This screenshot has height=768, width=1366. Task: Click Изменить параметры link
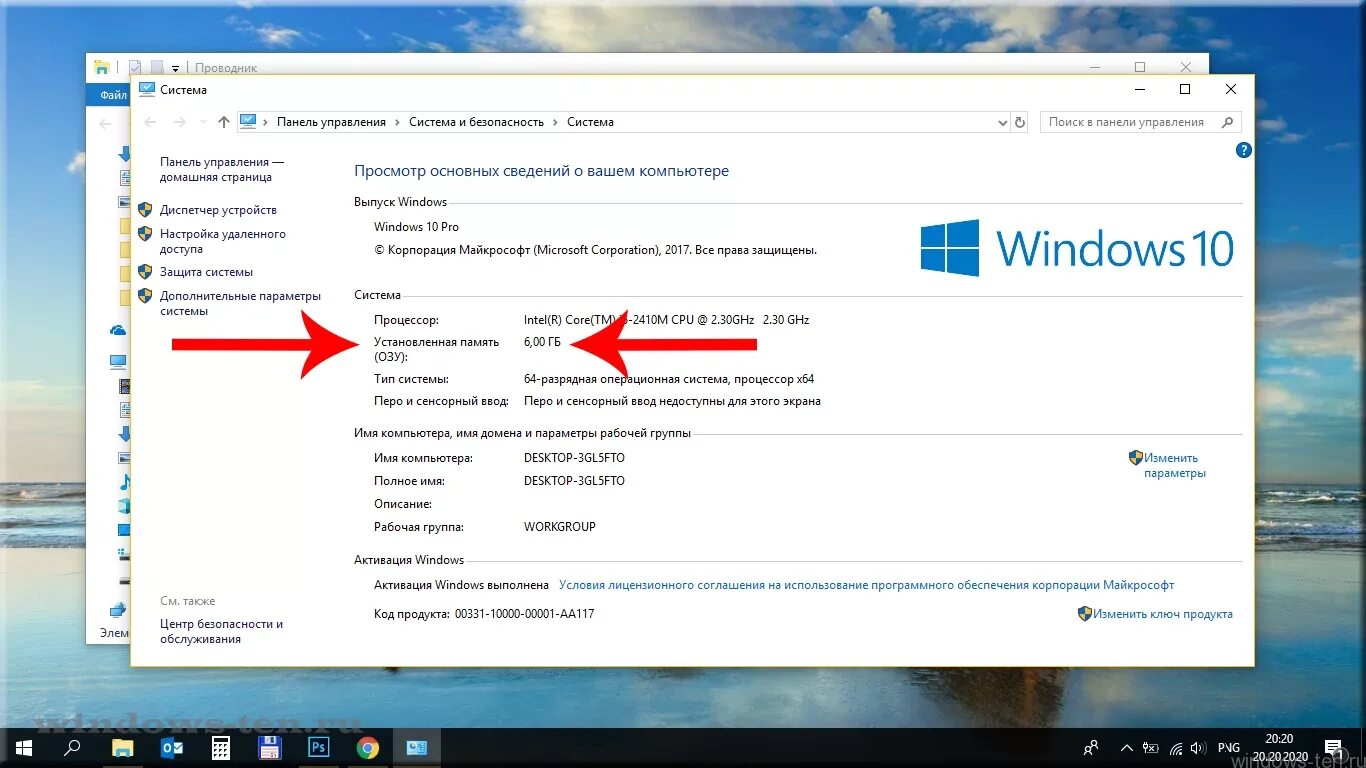click(x=1175, y=465)
